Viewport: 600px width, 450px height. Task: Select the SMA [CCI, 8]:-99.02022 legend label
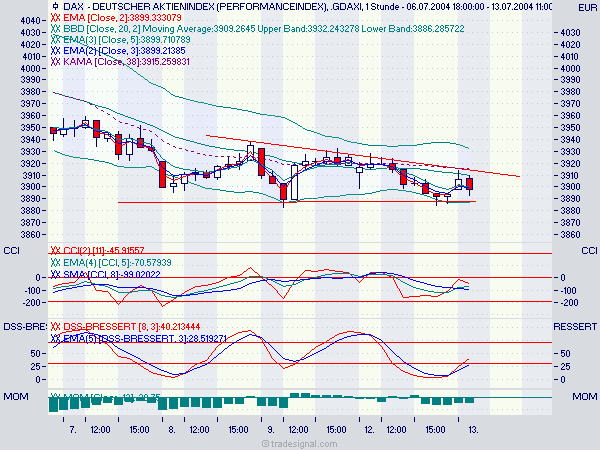pos(112,274)
